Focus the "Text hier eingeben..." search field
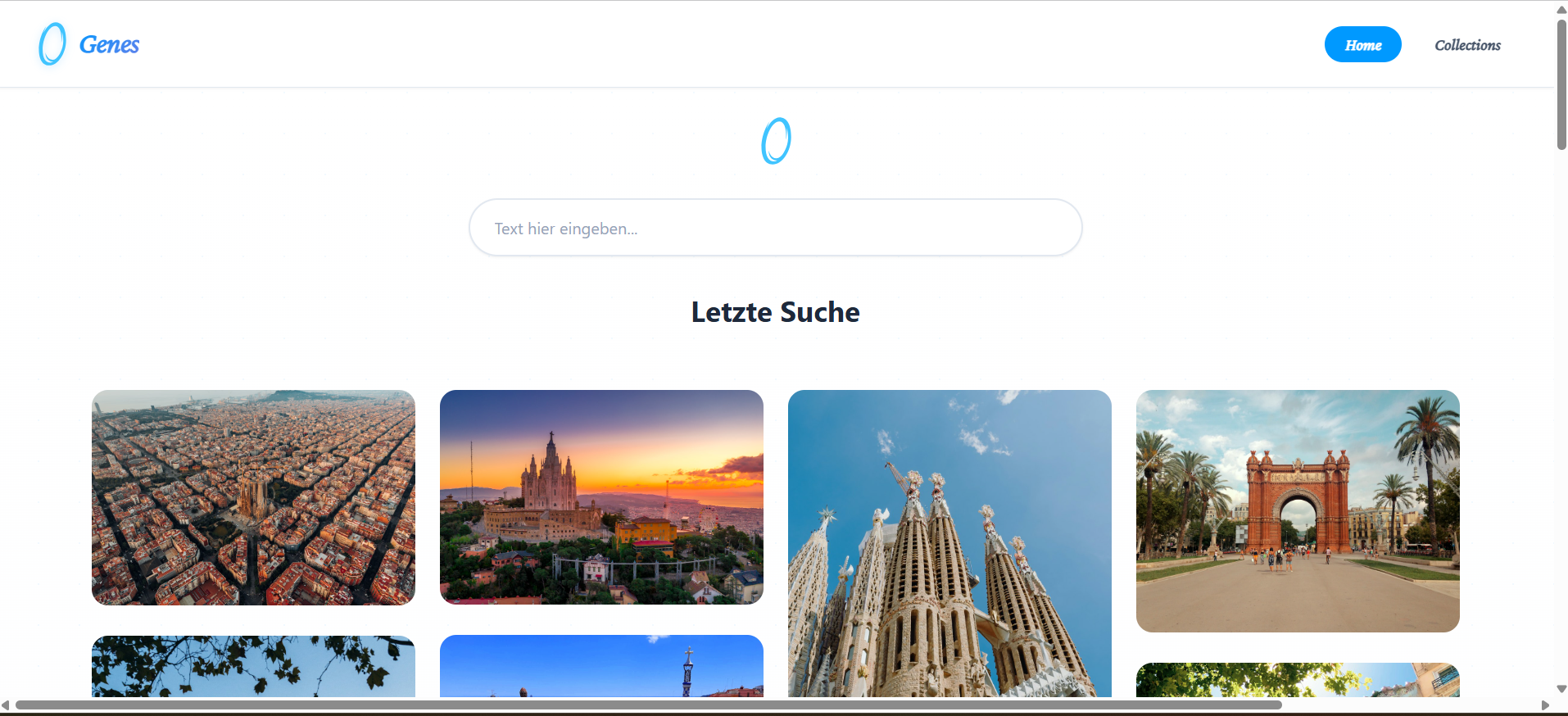The height and width of the screenshot is (716, 1568). 775,228
